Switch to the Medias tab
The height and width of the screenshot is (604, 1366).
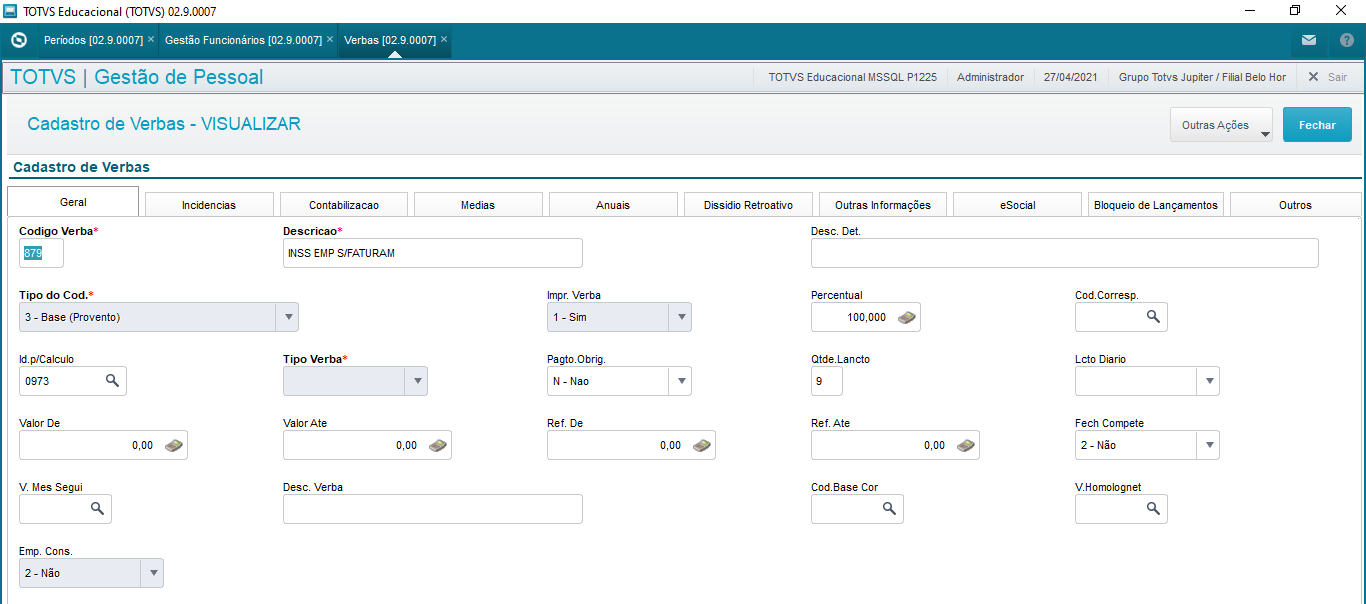(x=478, y=205)
